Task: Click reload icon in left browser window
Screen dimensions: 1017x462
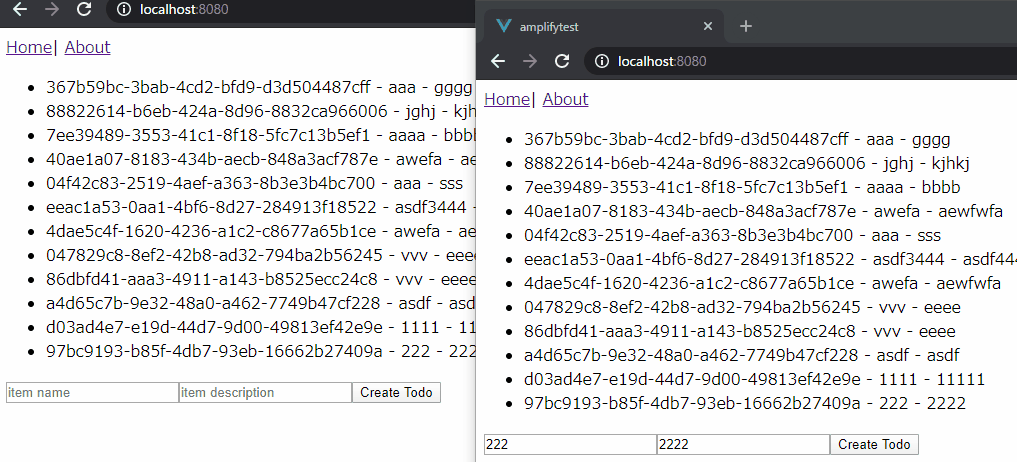Action: [x=84, y=9]
